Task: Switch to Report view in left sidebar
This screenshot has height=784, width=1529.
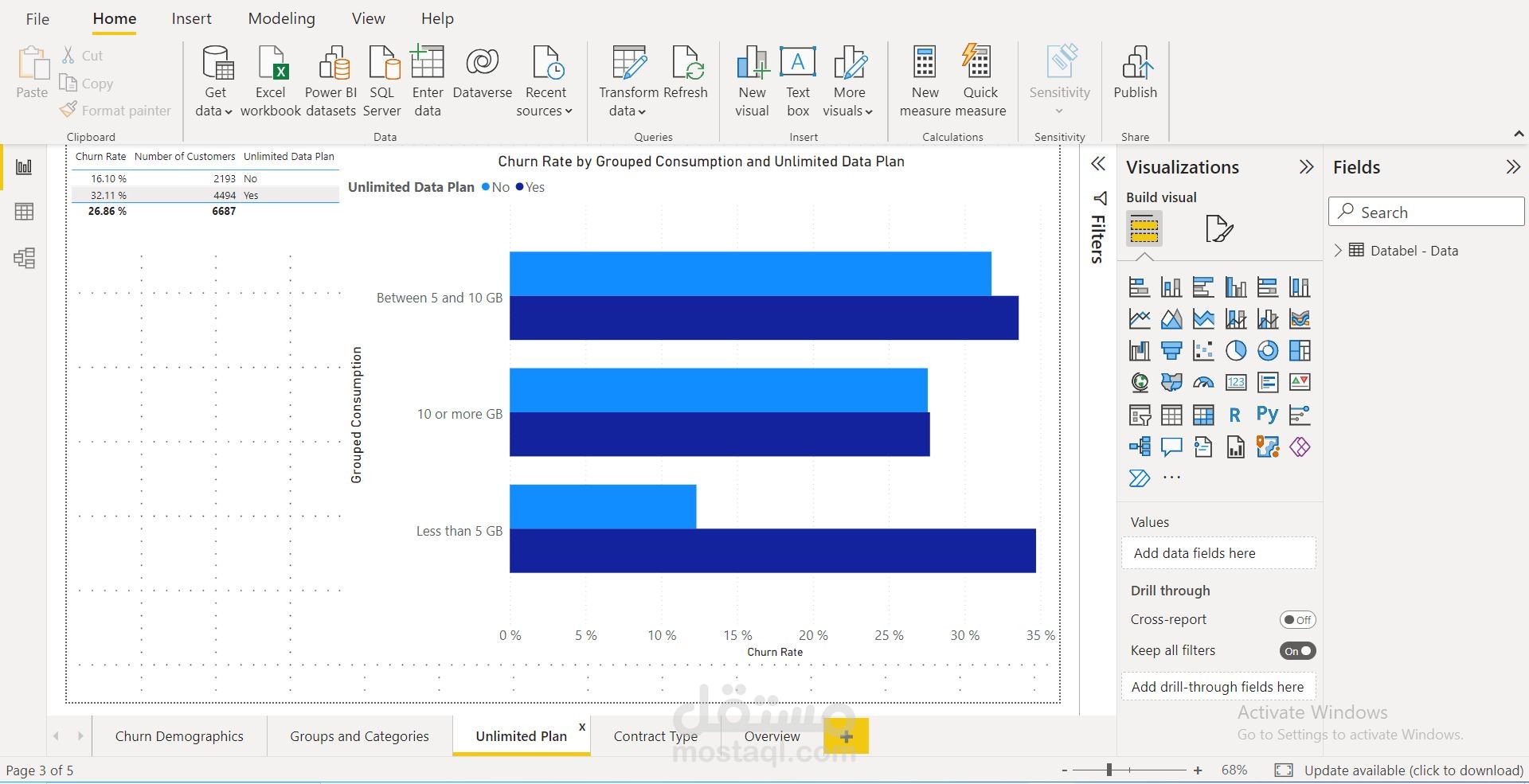Action: point(24,167)
